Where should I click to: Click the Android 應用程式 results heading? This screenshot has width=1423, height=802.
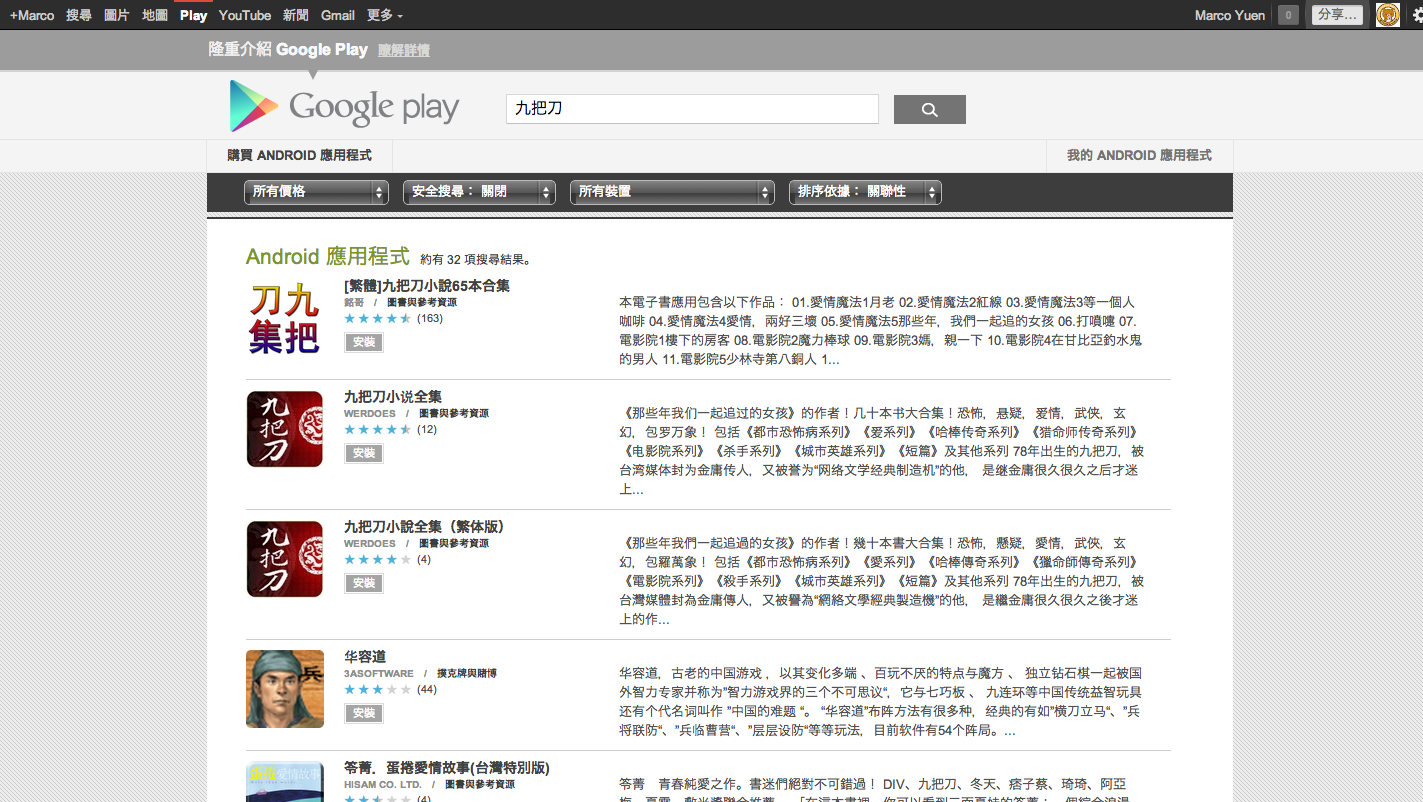tap(328, 257)
